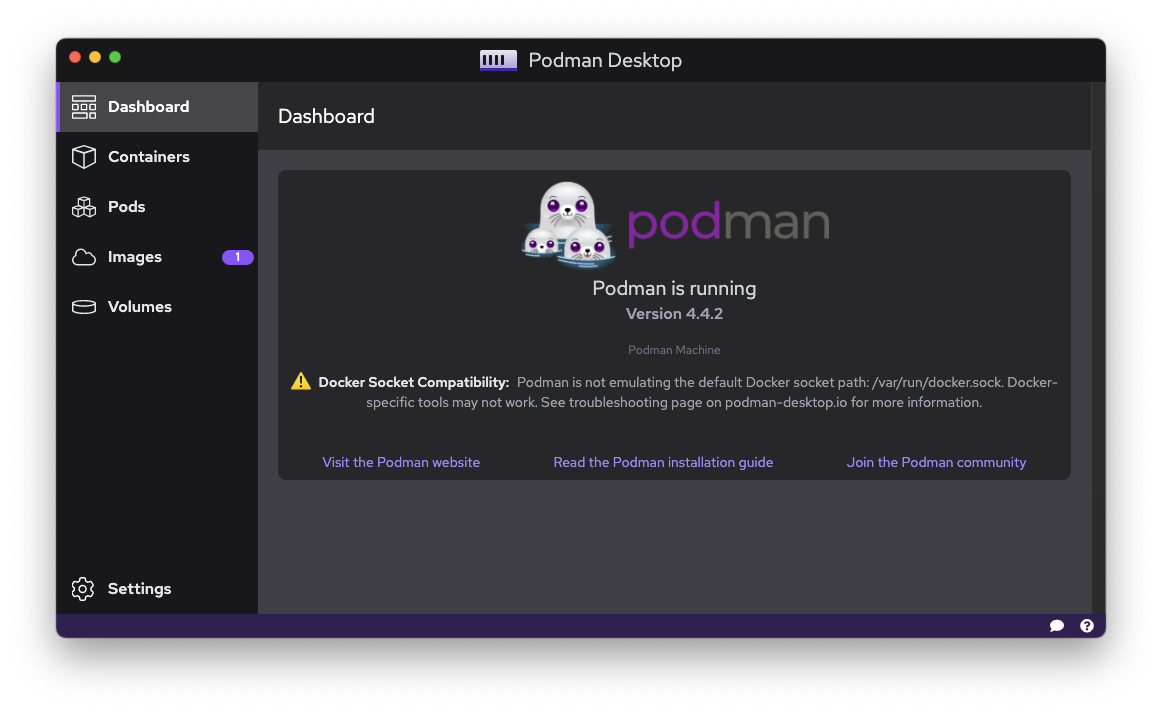Click the feedback chat icon in the status bar

click(x=1057, y=625)
